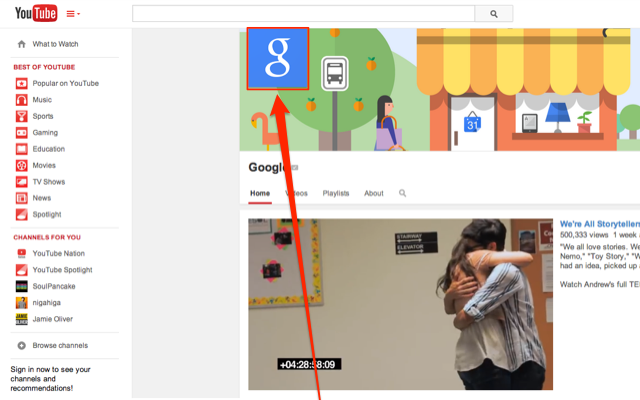Click the Movies film reel icon
This screenshot has height=400, width=640.
point(22,165)
